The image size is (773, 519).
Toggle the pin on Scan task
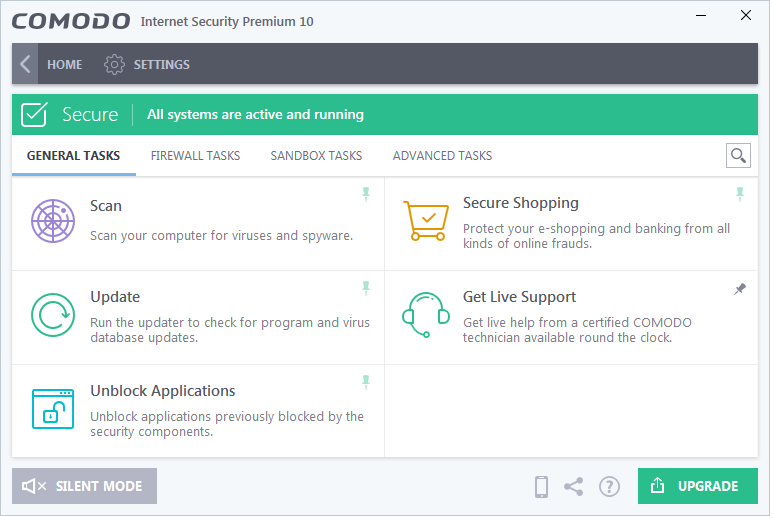pyautogui.click(x=366, y=194)
